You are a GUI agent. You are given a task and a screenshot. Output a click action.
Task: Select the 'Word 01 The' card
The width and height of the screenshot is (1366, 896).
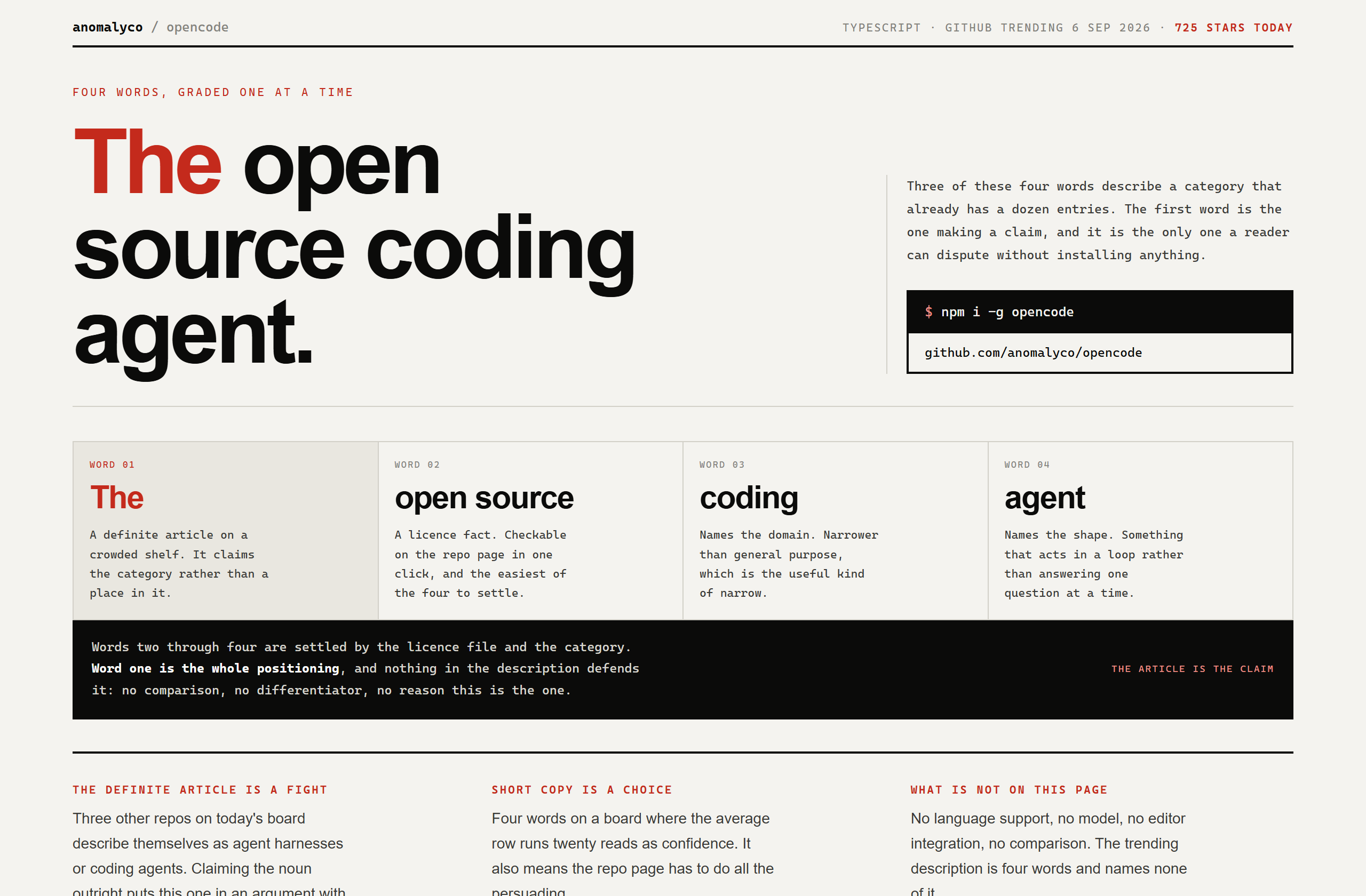225,530
